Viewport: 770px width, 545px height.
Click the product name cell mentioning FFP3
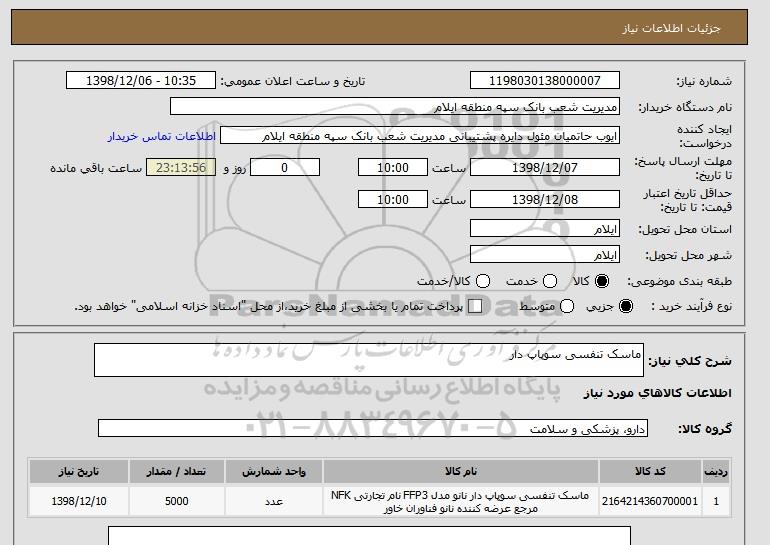[x=461, y=501]
